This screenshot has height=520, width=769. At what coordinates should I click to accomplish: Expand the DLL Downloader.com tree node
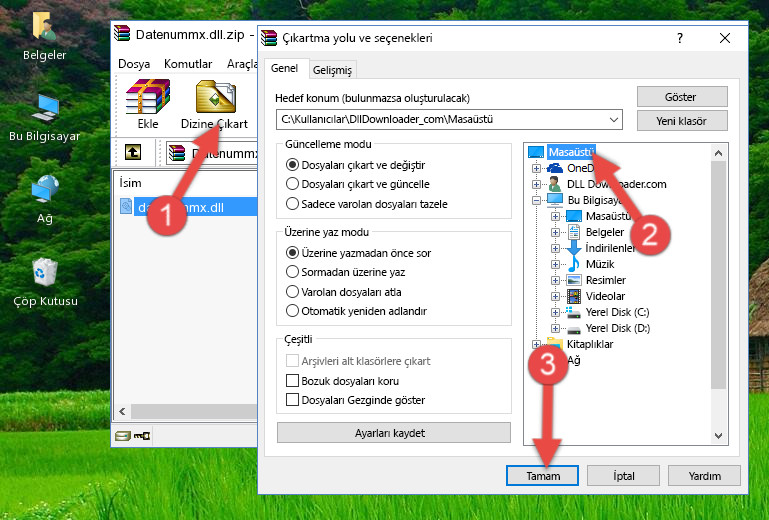[x=536, y=184]
